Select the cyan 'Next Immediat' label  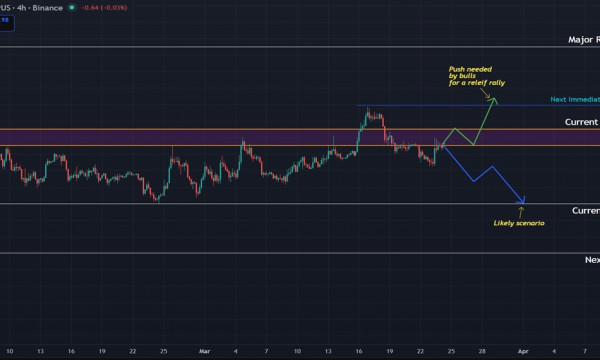(575, 99)
